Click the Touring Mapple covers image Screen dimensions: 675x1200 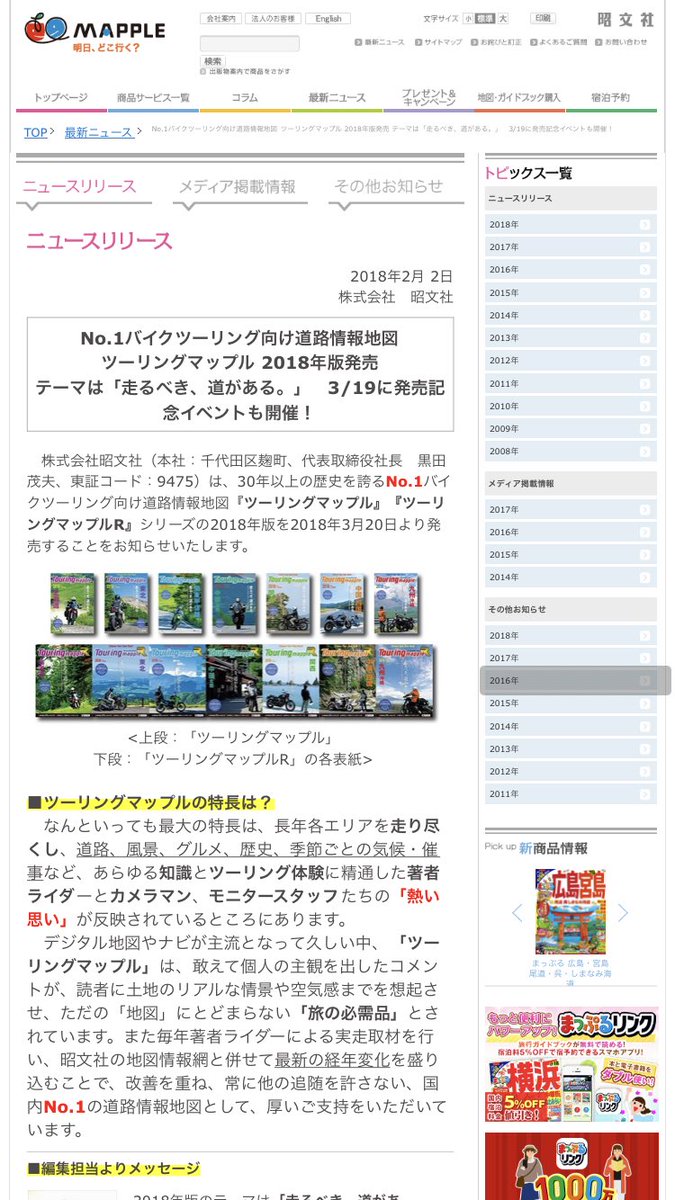tap(236, 645)
